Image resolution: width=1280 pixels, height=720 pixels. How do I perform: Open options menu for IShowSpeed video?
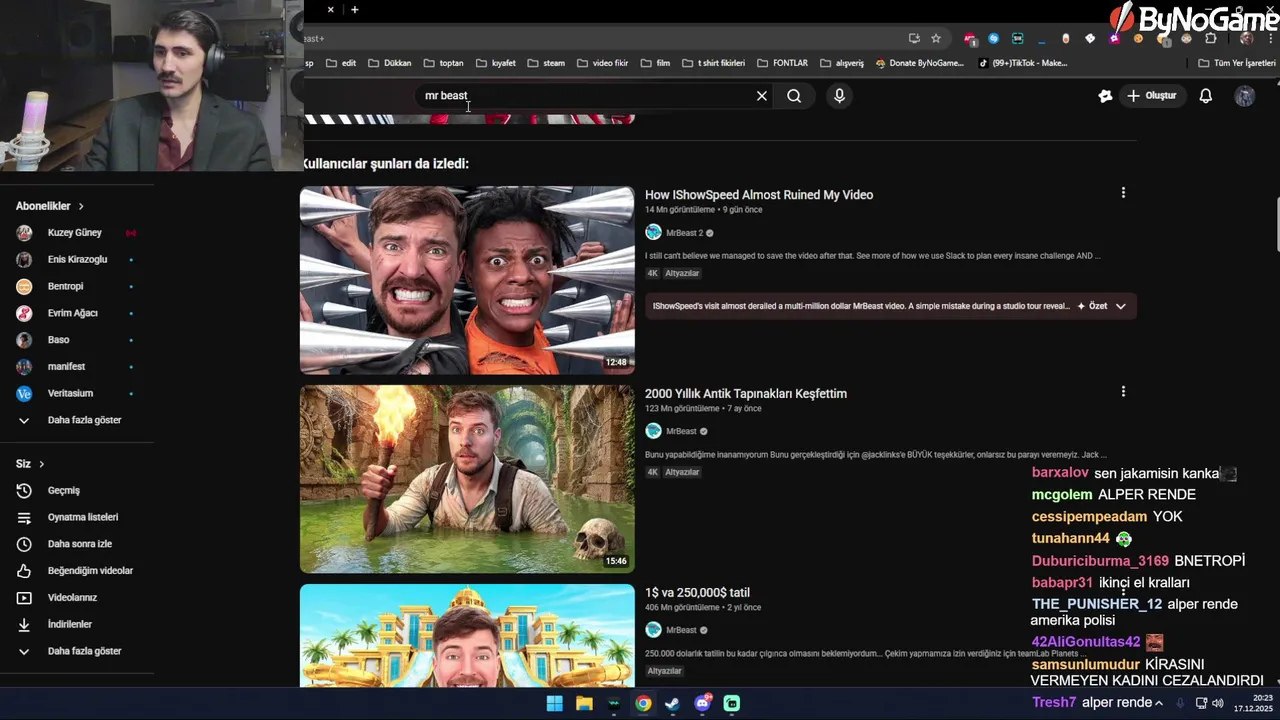(x=1123, y=193)
